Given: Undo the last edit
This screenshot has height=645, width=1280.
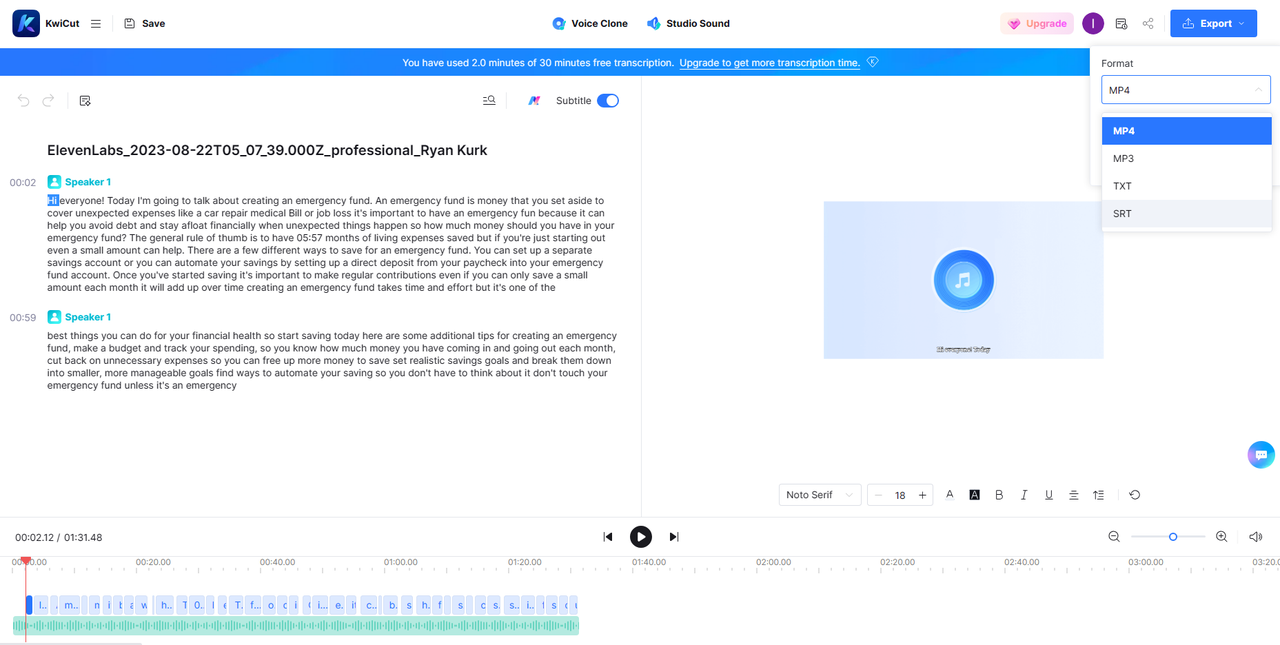Looking at the screenshot, I should tap(23, 100).
